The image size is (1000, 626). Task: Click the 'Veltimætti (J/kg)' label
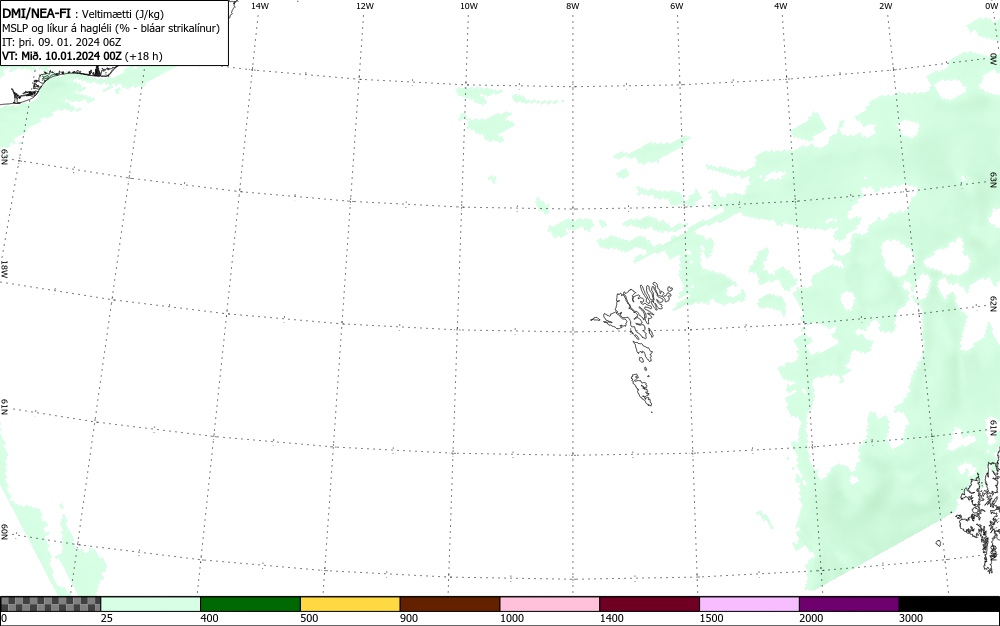coord(123,14)
